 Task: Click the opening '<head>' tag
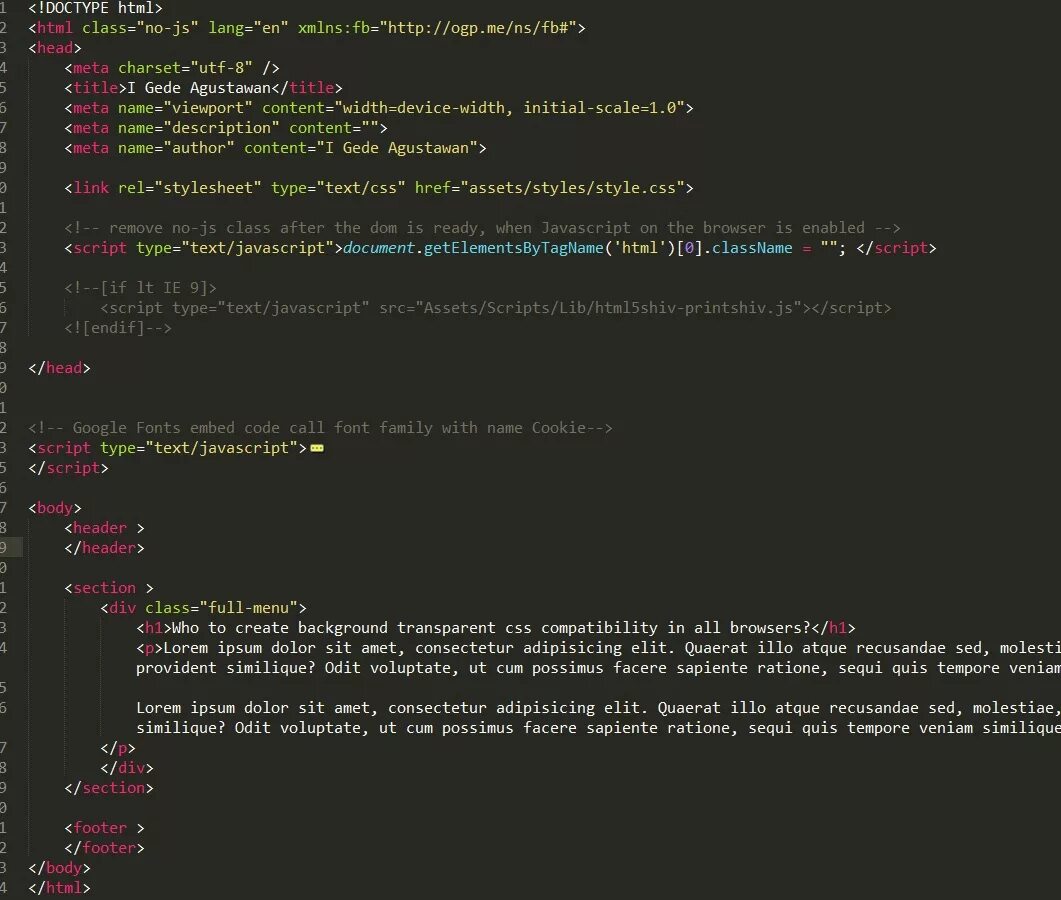pos(55,48)
